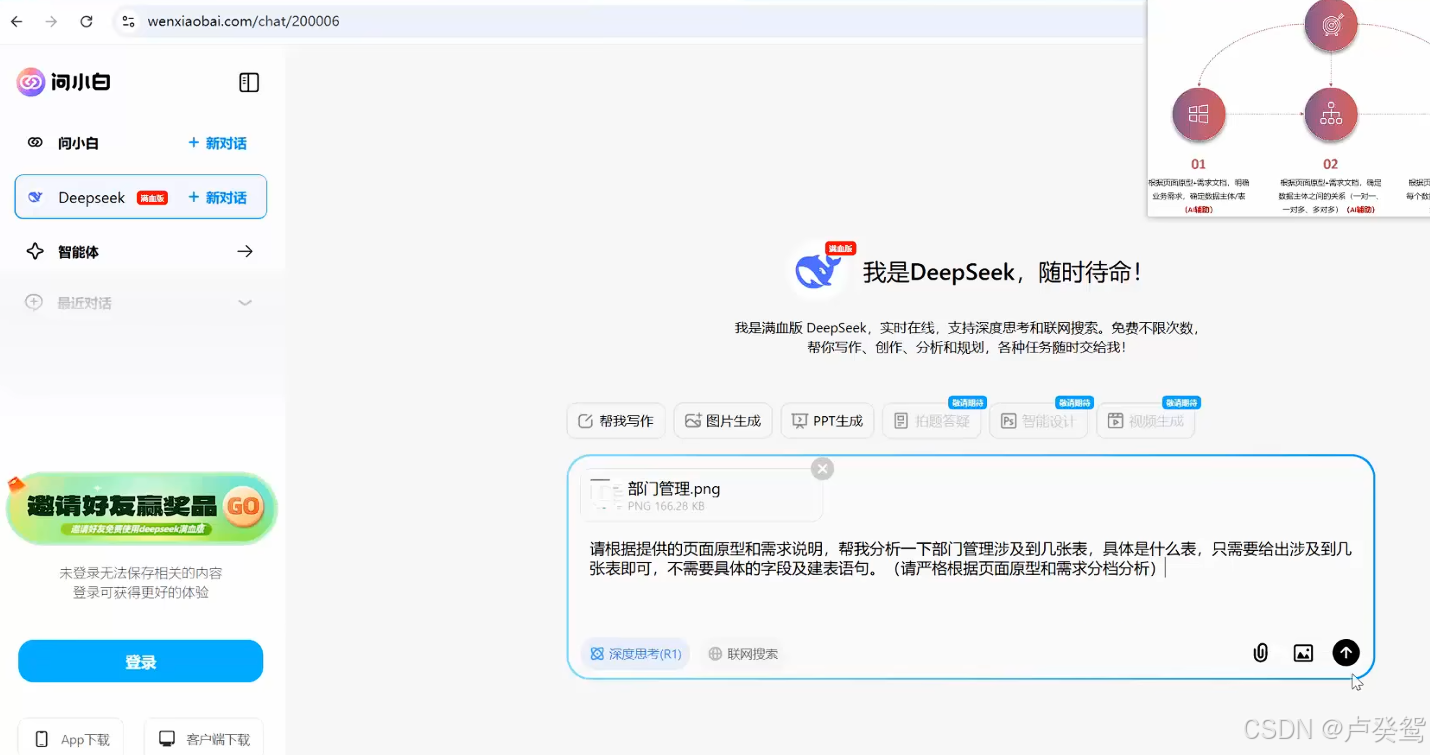
Task: Click the 未登录无法保存相关的内容 notice text
Action: point(141,573)
